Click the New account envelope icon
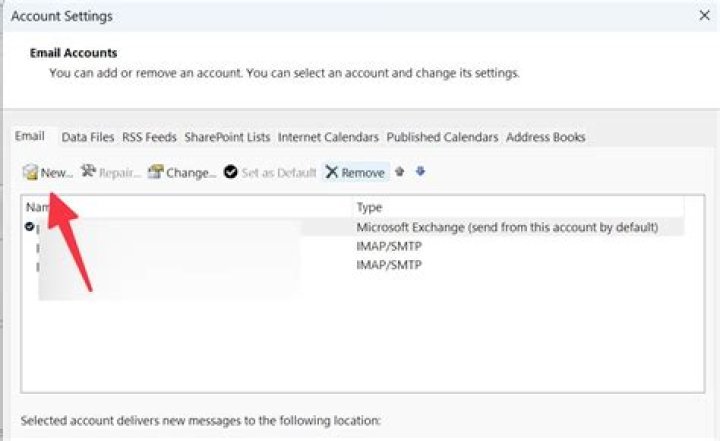 (30, 172)
